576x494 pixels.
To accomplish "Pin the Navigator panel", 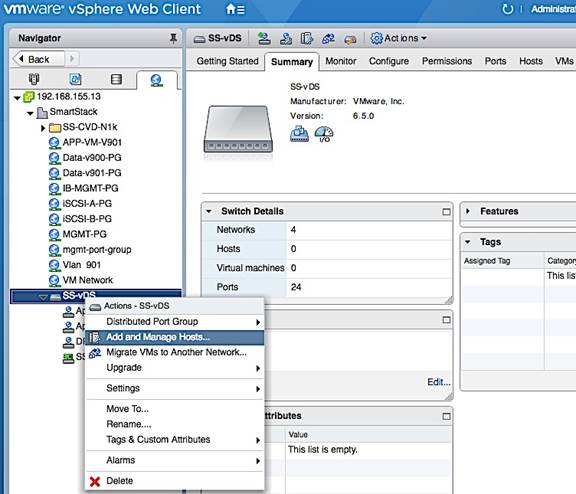I will (173, 38).
